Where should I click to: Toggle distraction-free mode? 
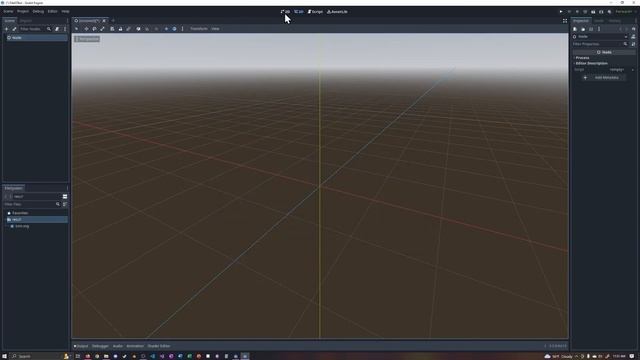pos(565,21)
